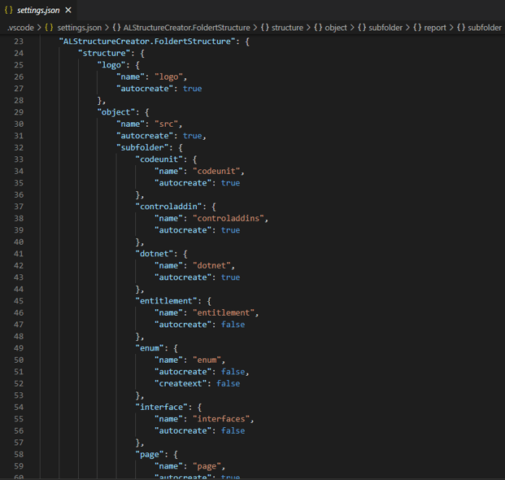Click the "dotnet" key on line 41
The width and height of the screenshot is (505, 480).
click(154, 254)
